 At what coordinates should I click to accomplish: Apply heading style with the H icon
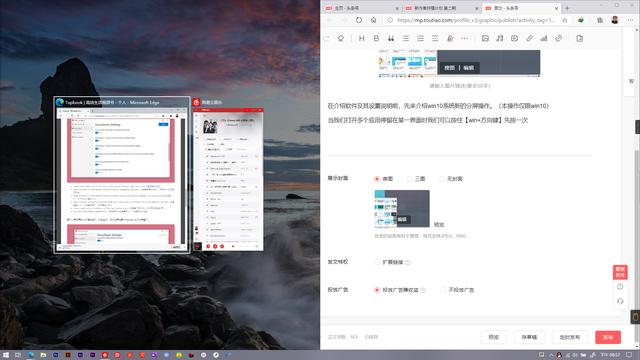pos(361,38)
